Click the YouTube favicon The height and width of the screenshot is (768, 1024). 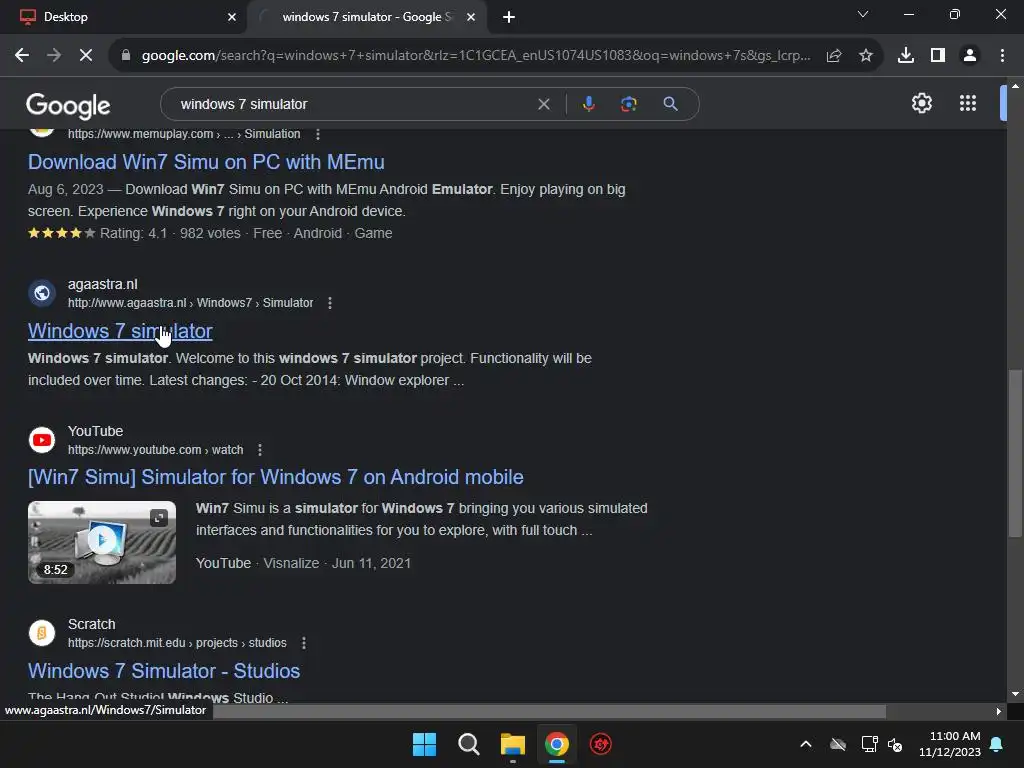click(42, 440)
